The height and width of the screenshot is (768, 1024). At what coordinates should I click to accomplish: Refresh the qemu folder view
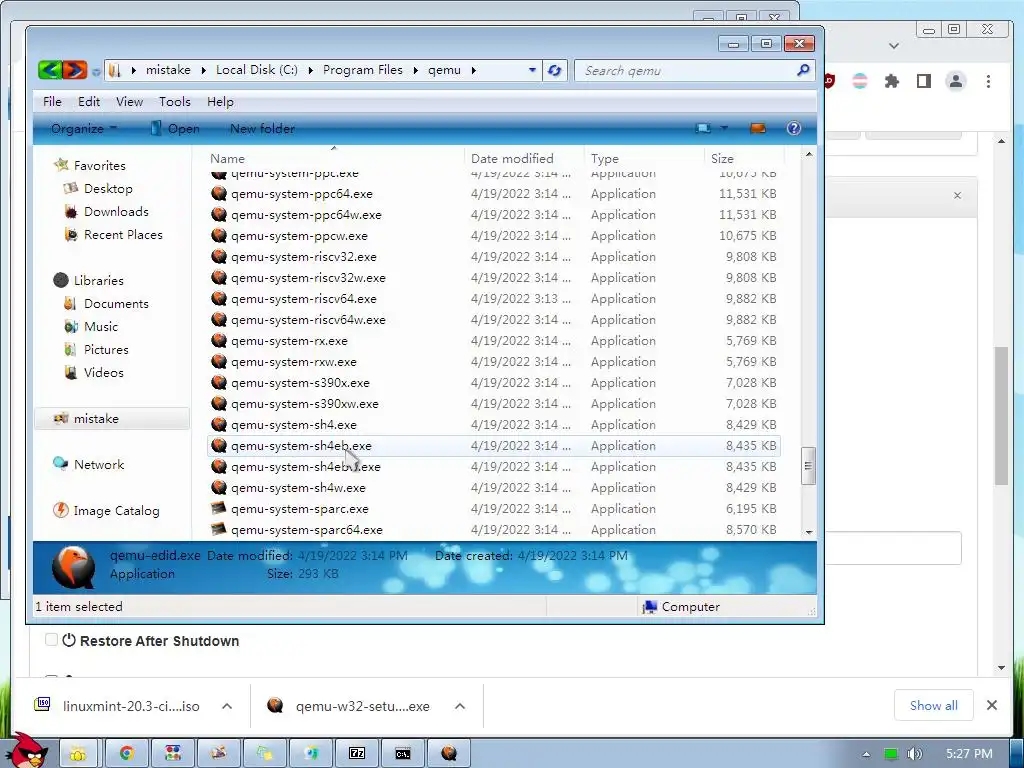pyautogui.click(x=554, y=71)
